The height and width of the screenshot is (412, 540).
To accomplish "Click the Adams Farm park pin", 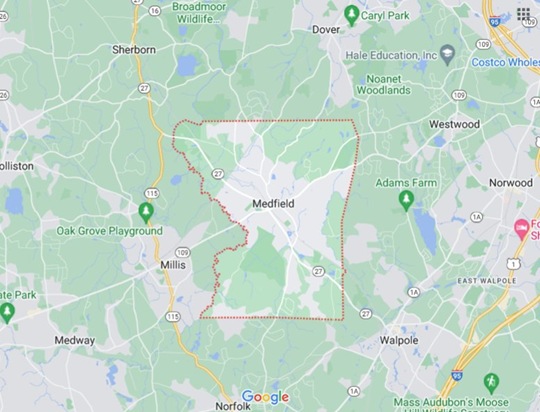I will point(406,201).
